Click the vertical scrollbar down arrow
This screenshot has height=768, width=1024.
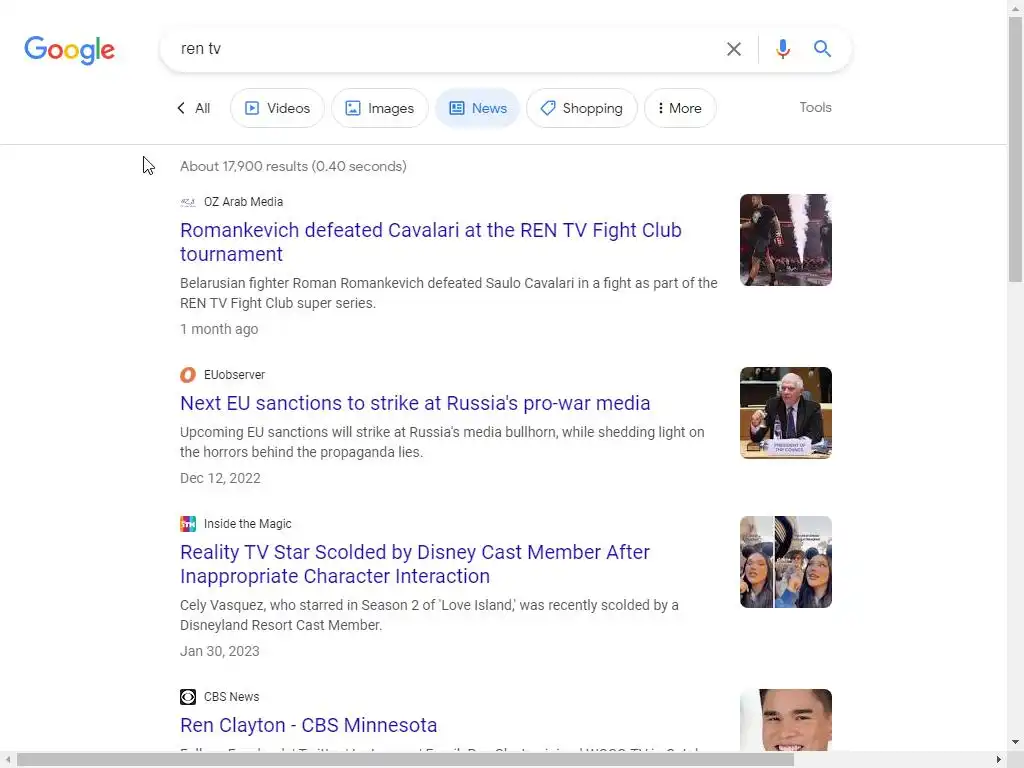1015,742
